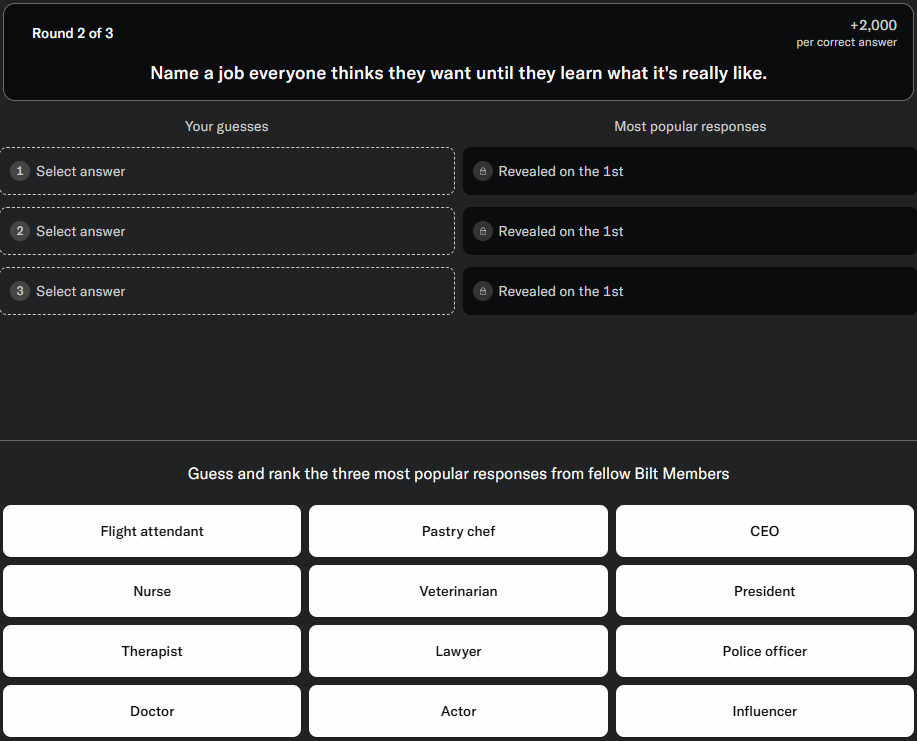917x741 pixels.
Task: Click the number 1 badge in guesses
Action: tap(19, 171)
